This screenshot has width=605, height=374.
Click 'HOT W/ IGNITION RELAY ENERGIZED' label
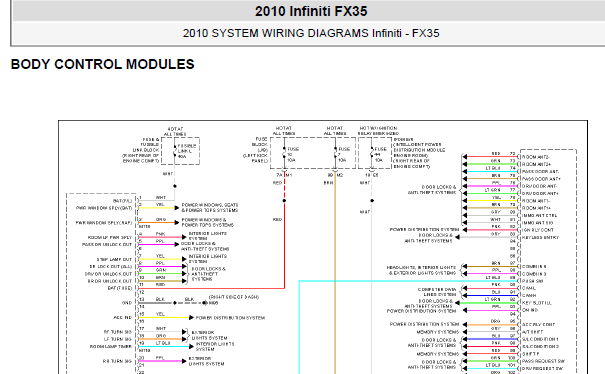pyautogui.click(x=378, y=130)
